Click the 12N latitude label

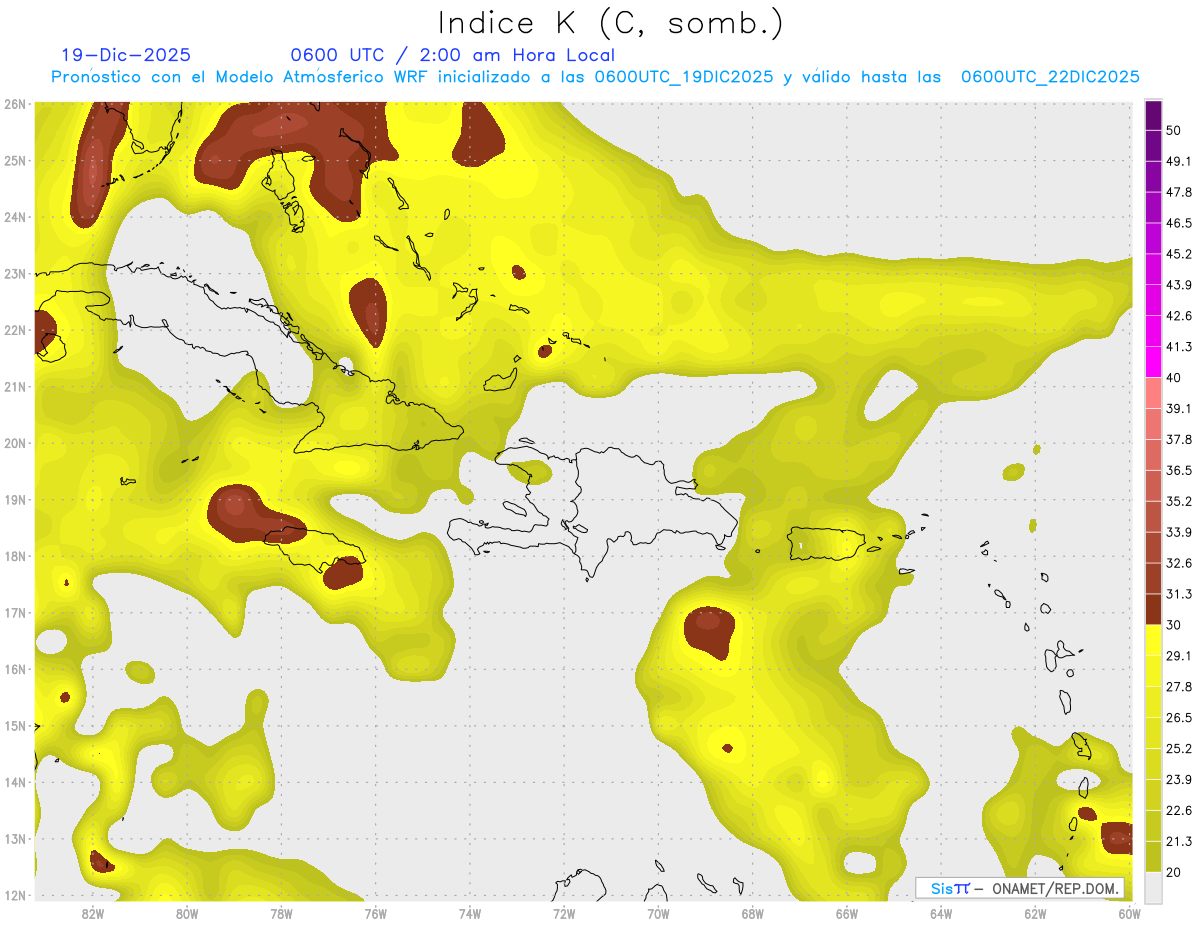coord(14,896)
